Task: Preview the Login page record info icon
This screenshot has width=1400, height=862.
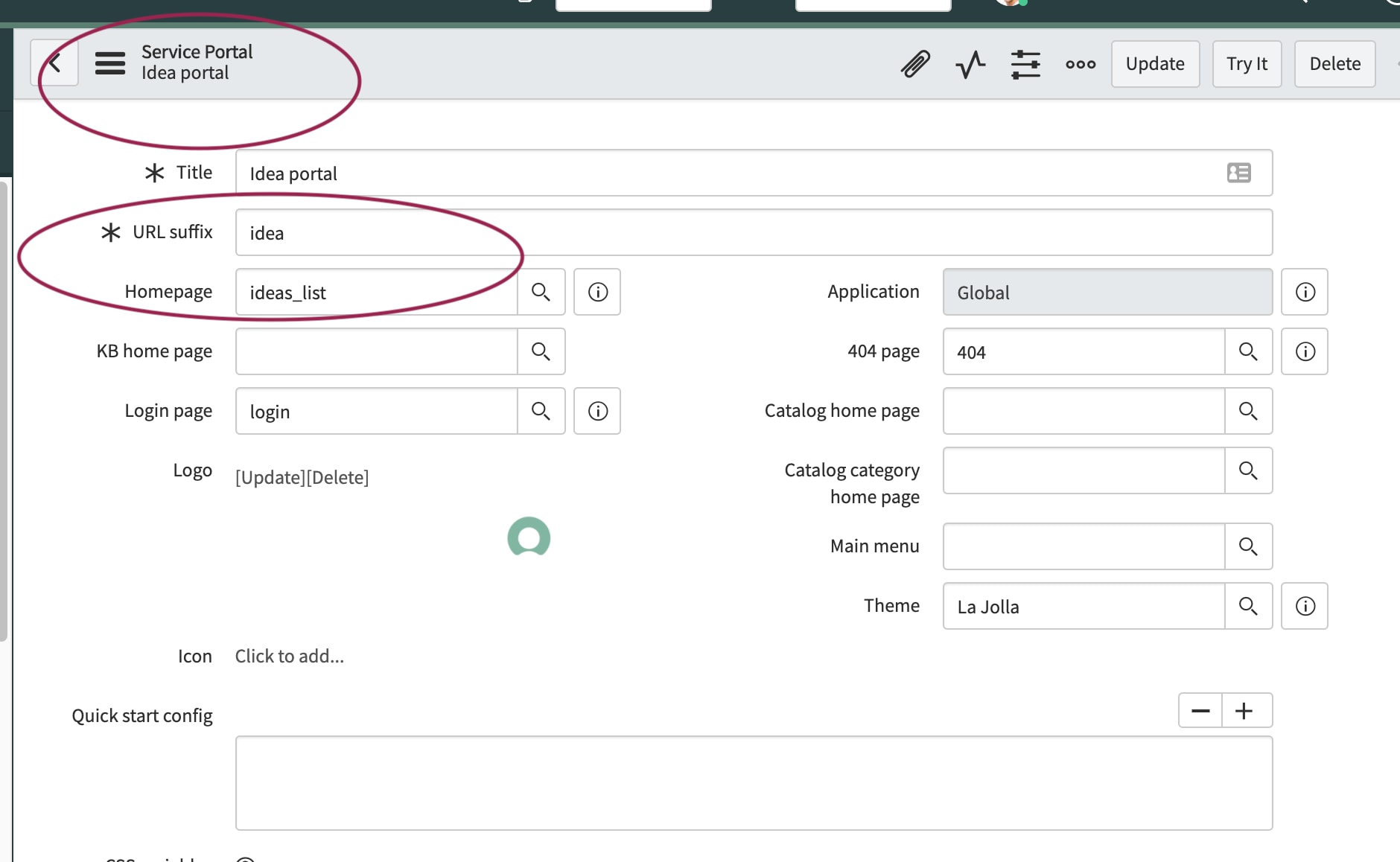Action: click(597, 411)
